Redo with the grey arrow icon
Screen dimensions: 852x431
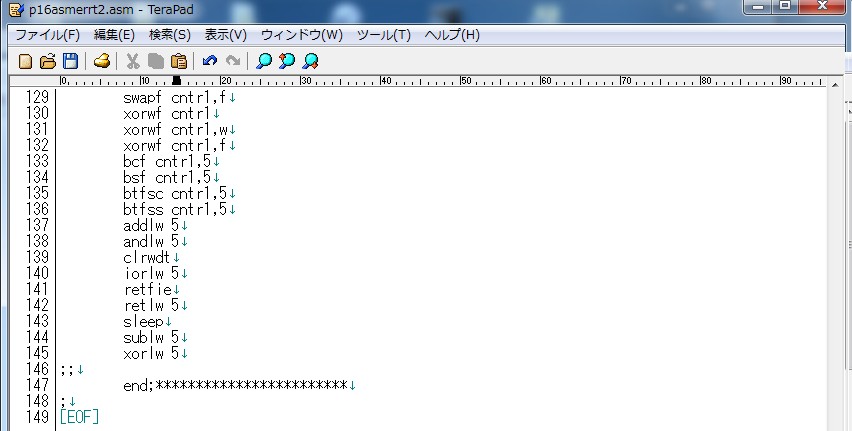coord(233,61)
